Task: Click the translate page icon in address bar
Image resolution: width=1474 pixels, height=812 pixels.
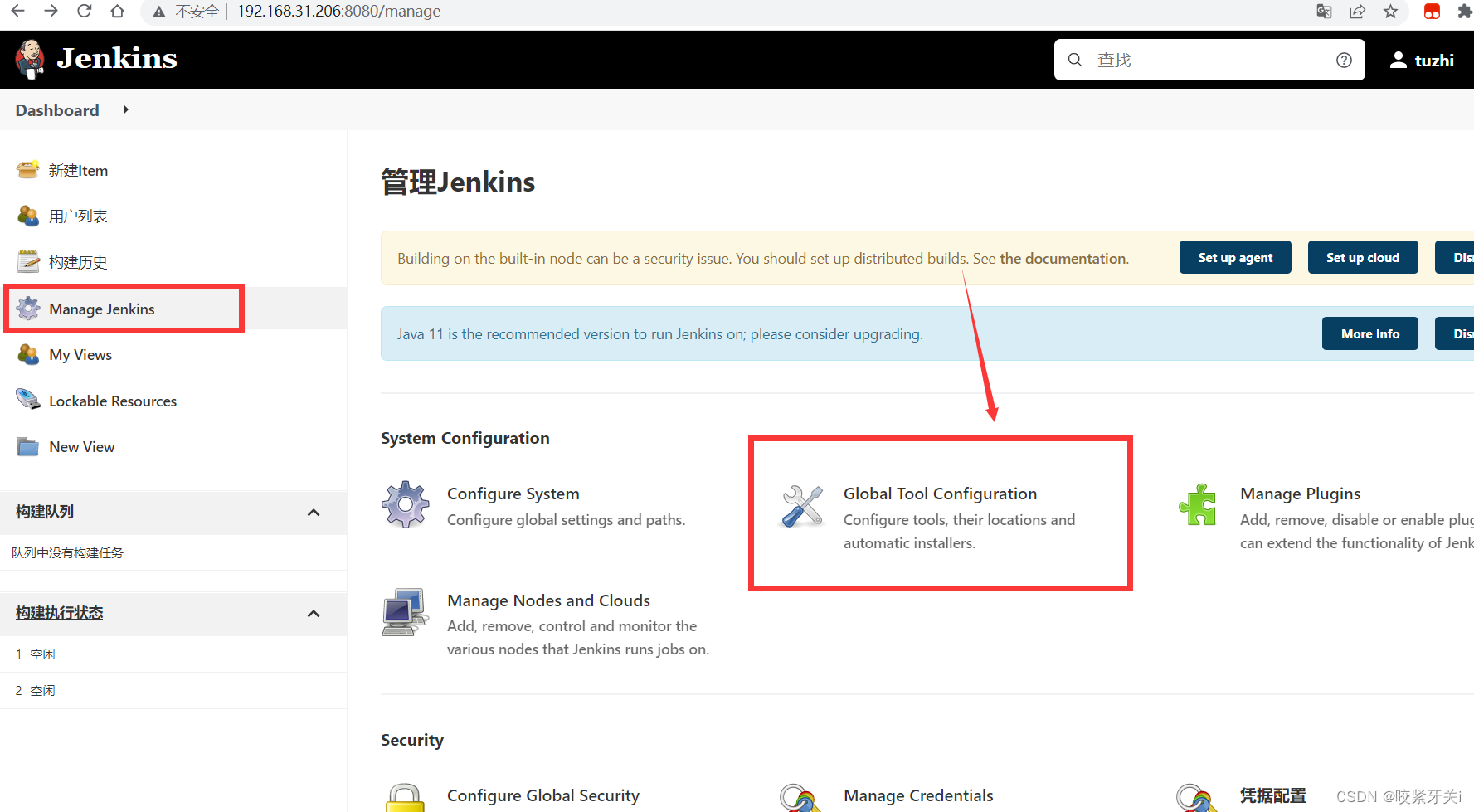Action: (1325, 12)
